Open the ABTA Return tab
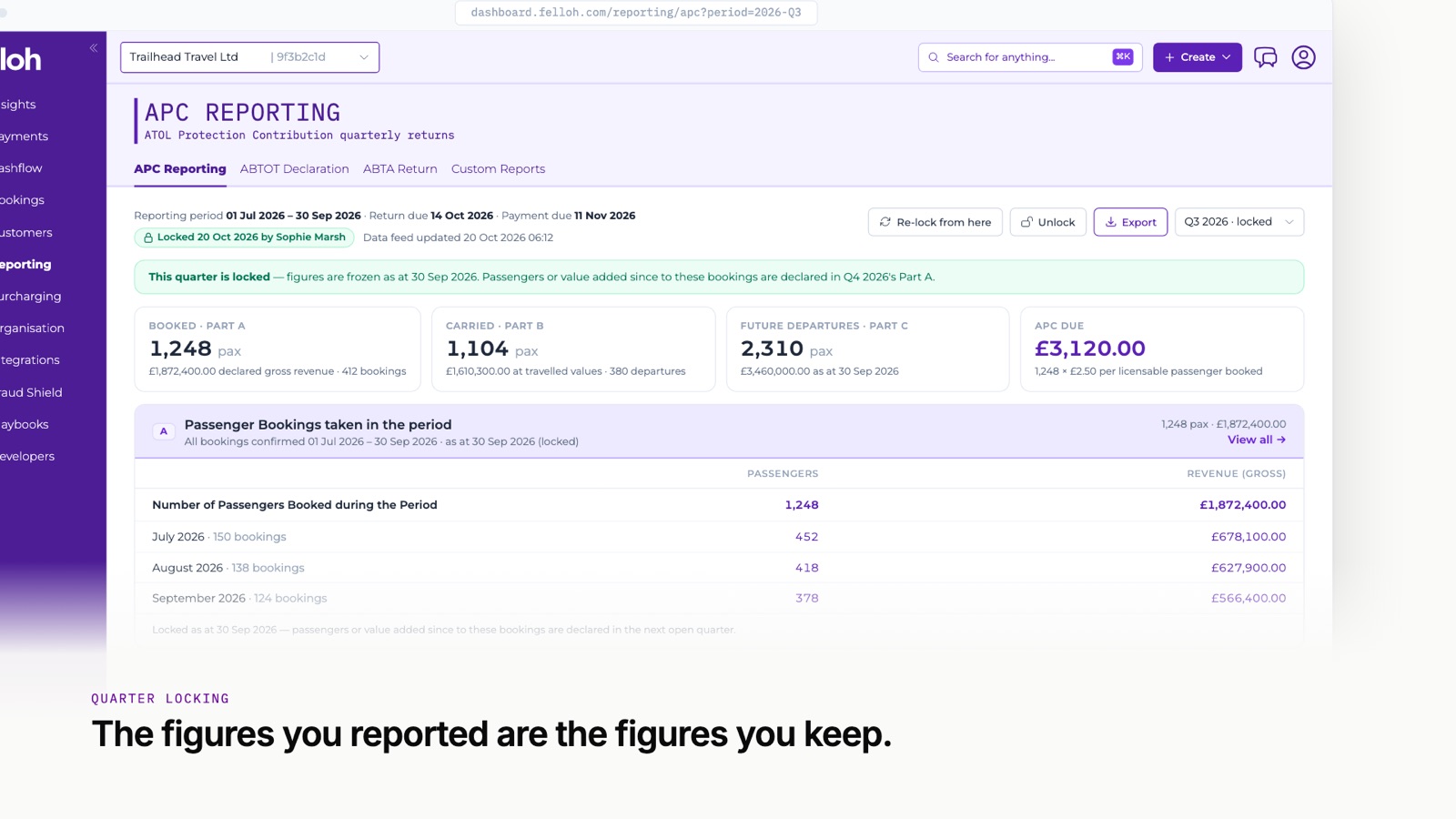1456x819 pixels. click(x=400, y=169)
